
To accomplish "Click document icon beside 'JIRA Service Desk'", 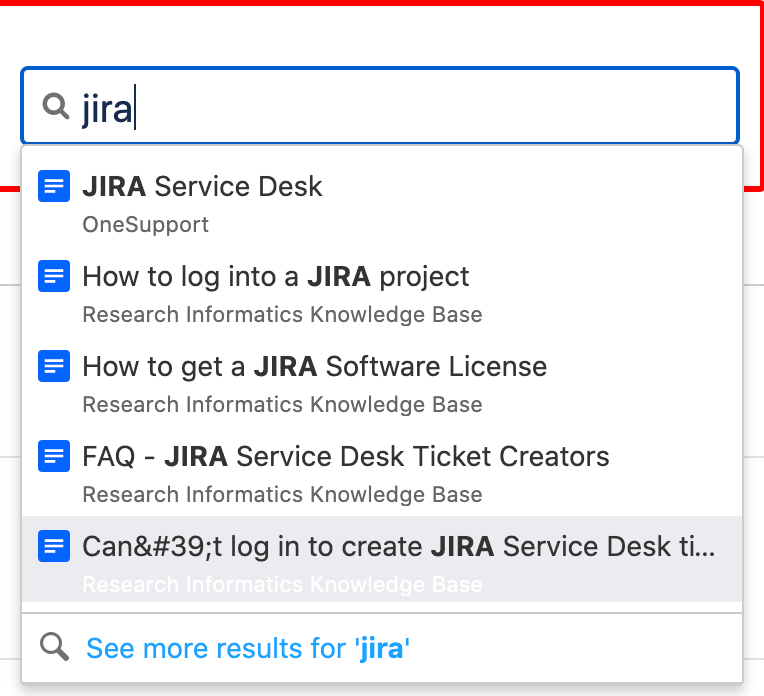I will click(x=54, y=186).
